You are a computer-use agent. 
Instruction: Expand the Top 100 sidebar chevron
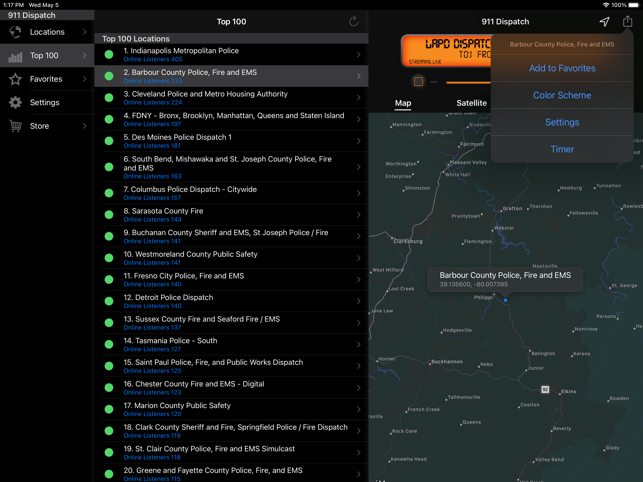click(x=84, y=55)
